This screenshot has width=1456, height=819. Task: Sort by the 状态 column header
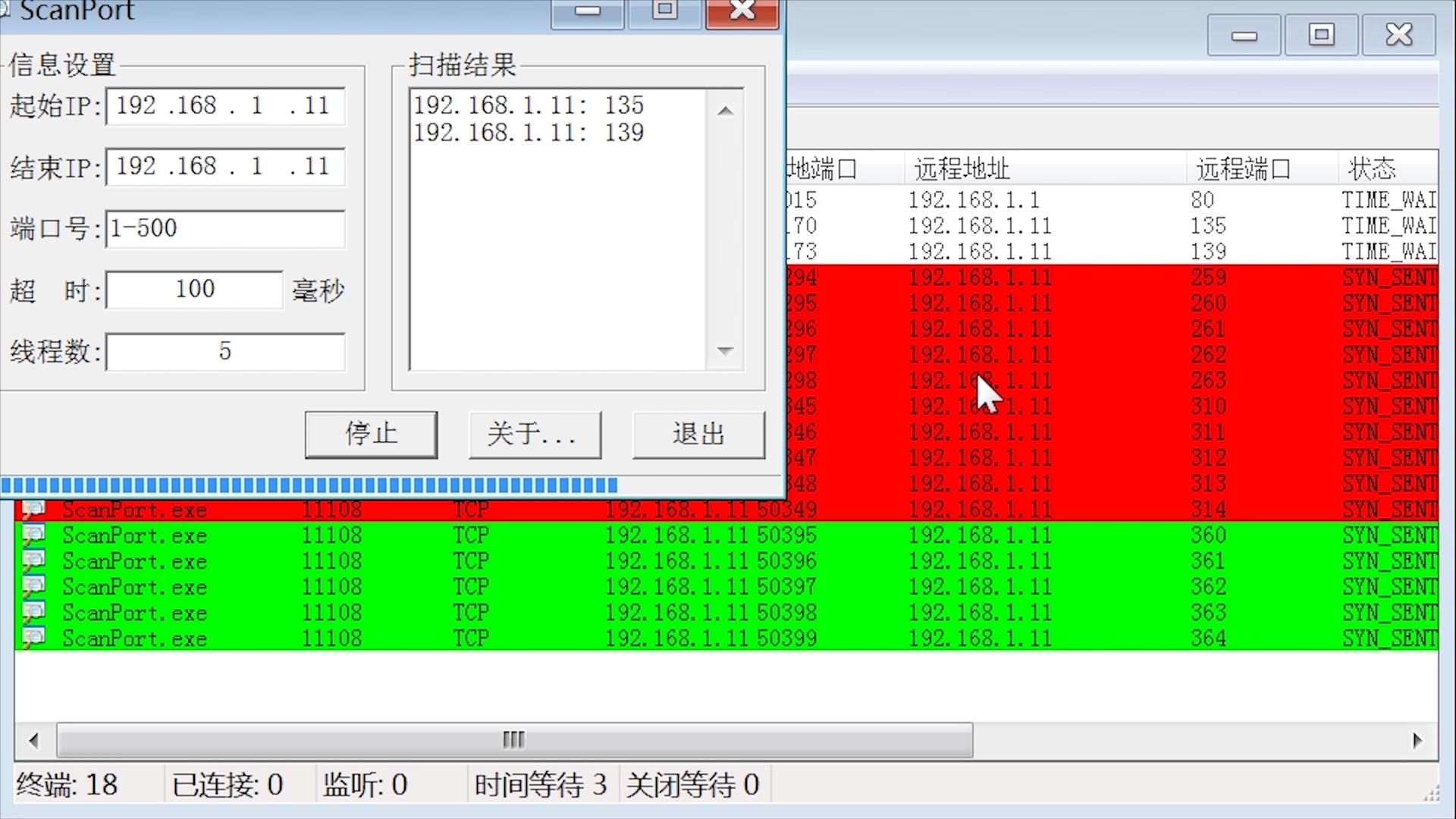click(1388, 168)
